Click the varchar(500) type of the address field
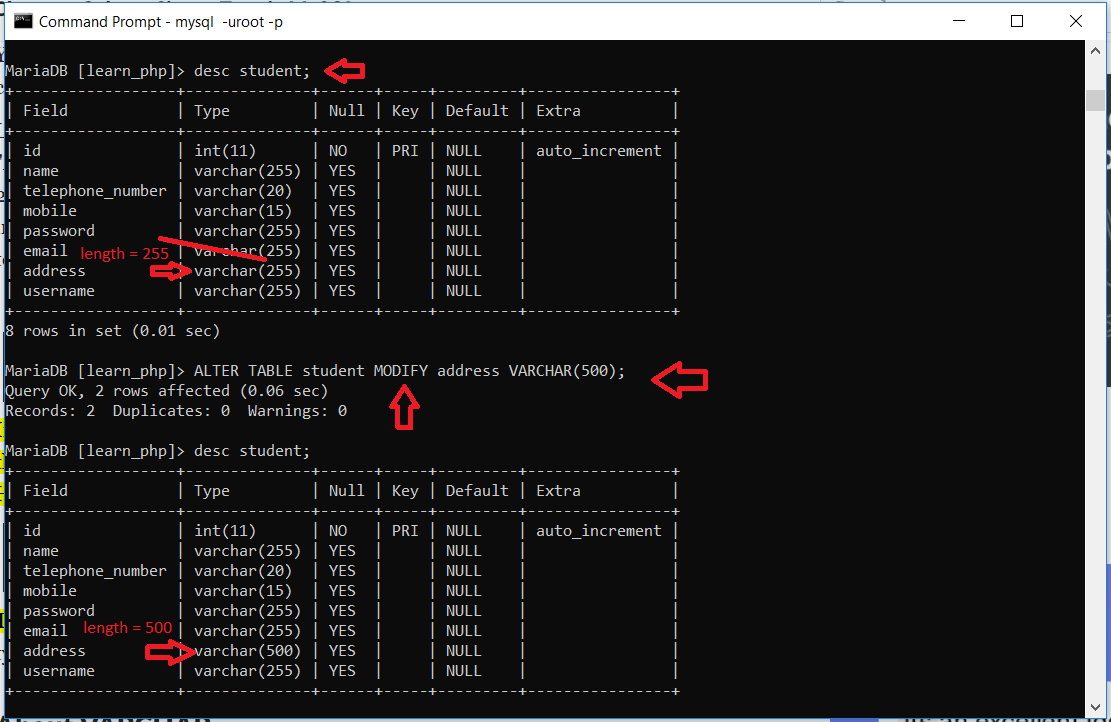Screen dimensions: 1111x722 coord(247,650)
